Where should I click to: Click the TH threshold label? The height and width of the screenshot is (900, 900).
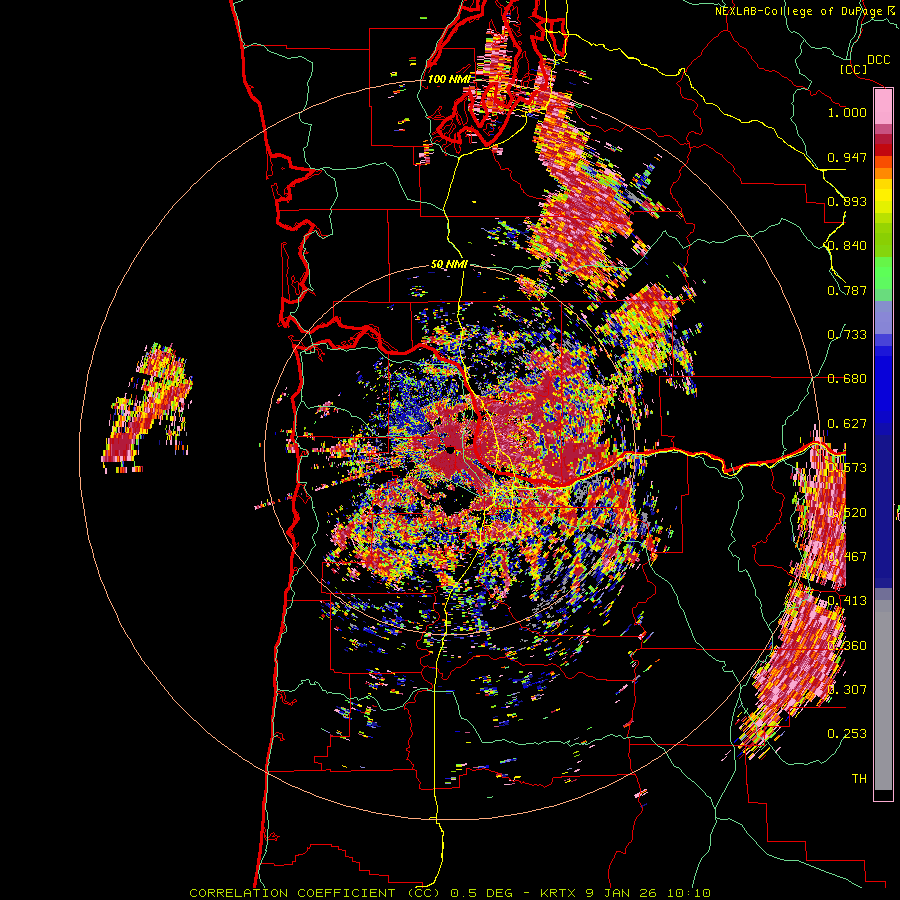[x=859, y=779]
